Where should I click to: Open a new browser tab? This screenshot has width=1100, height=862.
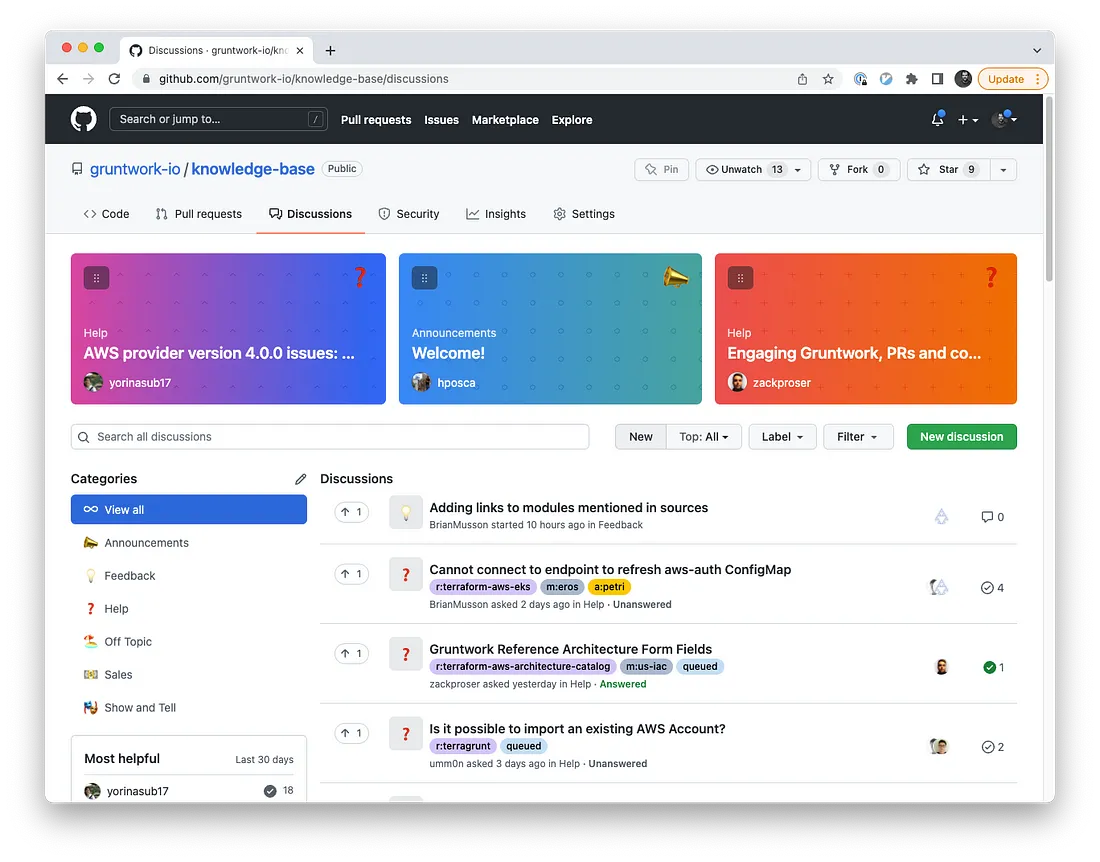click(330, 50)
